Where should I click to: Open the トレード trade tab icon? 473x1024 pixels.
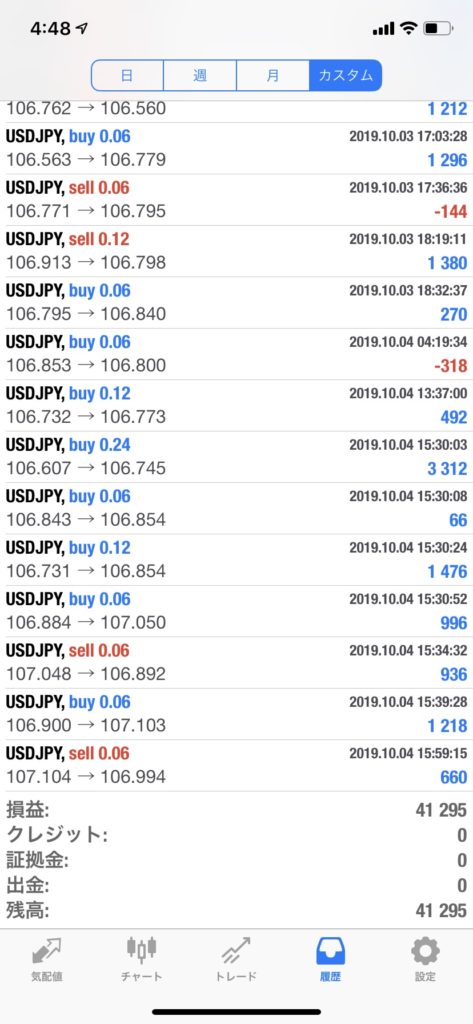pyautogui.click(x=236, y=952)
